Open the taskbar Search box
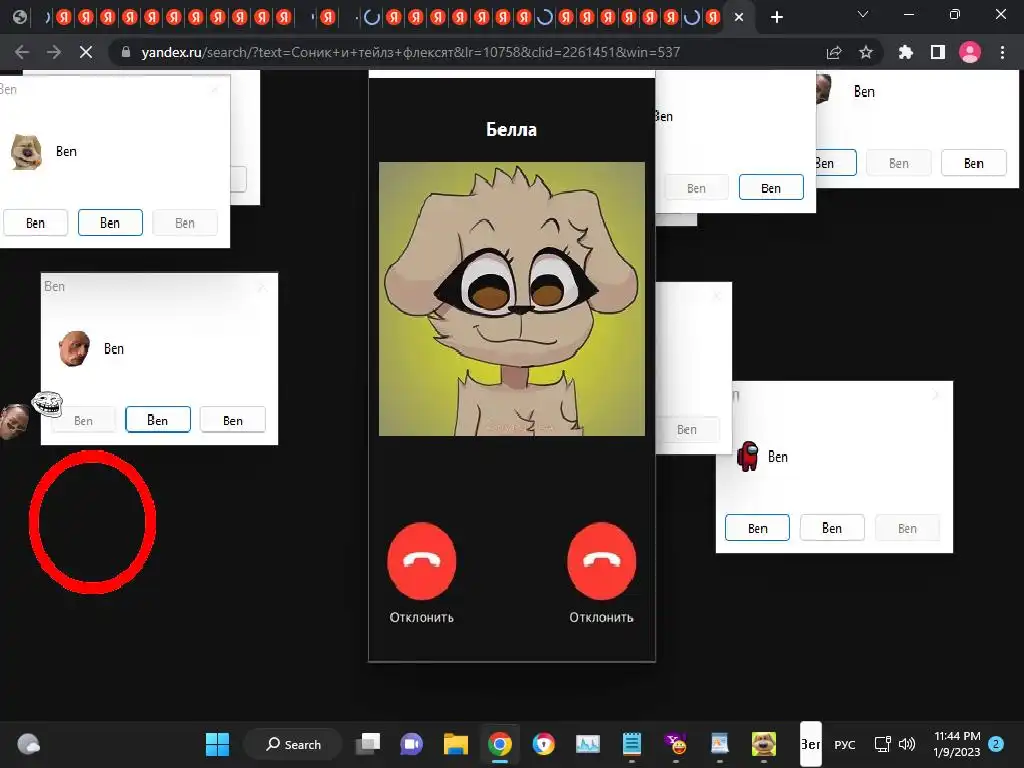This screenshot has width=1024, height=768. (293, 744)
